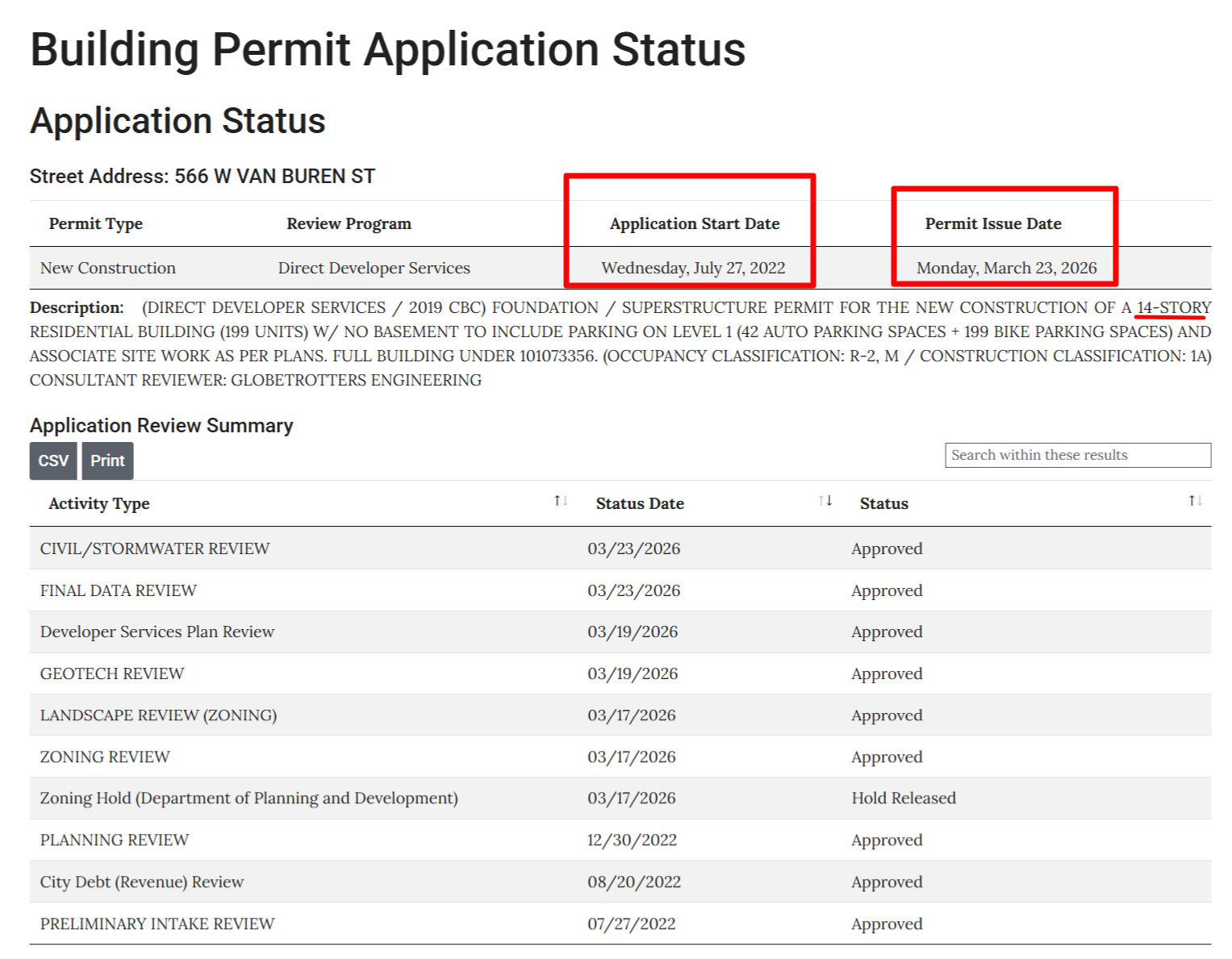This screenshot has width=1232, height=959.
Task: Click the City Debt (Revenue) Review row
Action: click(x=141, y=882)
